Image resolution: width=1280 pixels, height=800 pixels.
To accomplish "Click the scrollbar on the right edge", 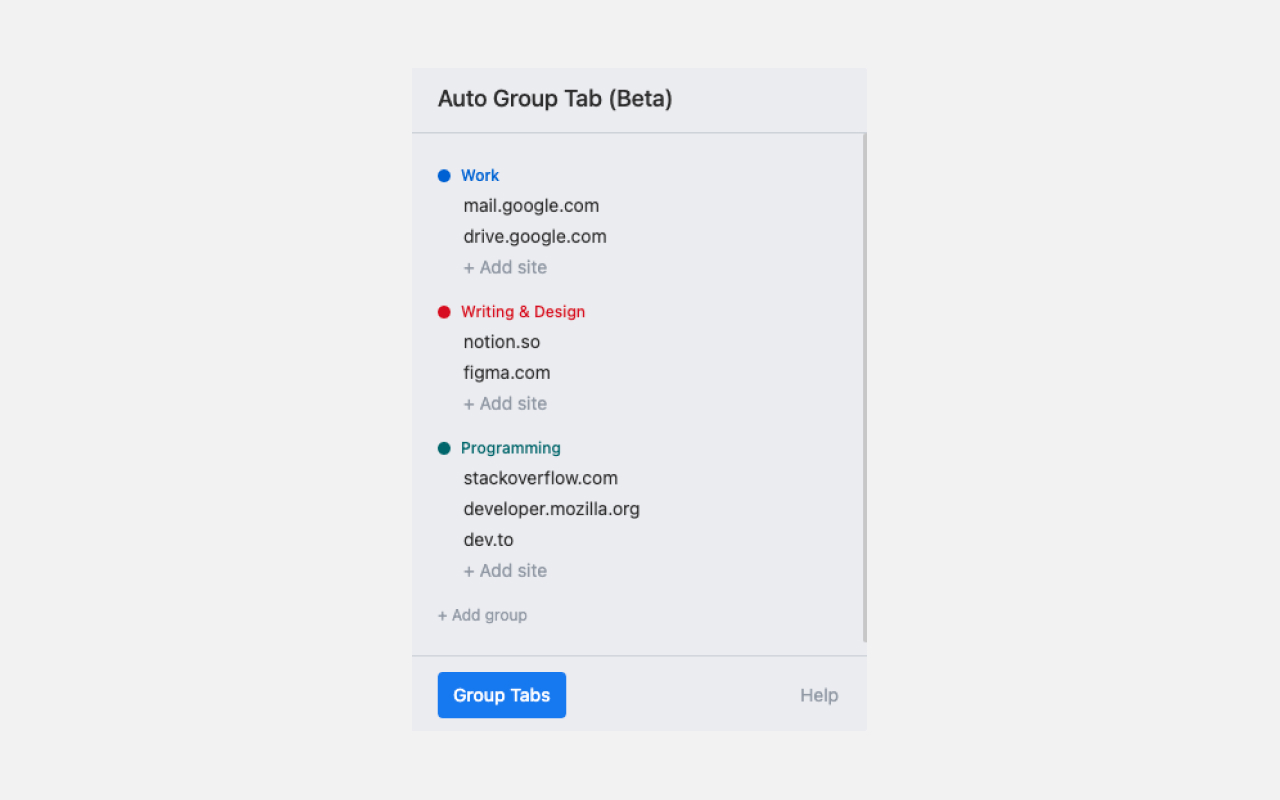I will pyautogui.click(x=862, y=390).
